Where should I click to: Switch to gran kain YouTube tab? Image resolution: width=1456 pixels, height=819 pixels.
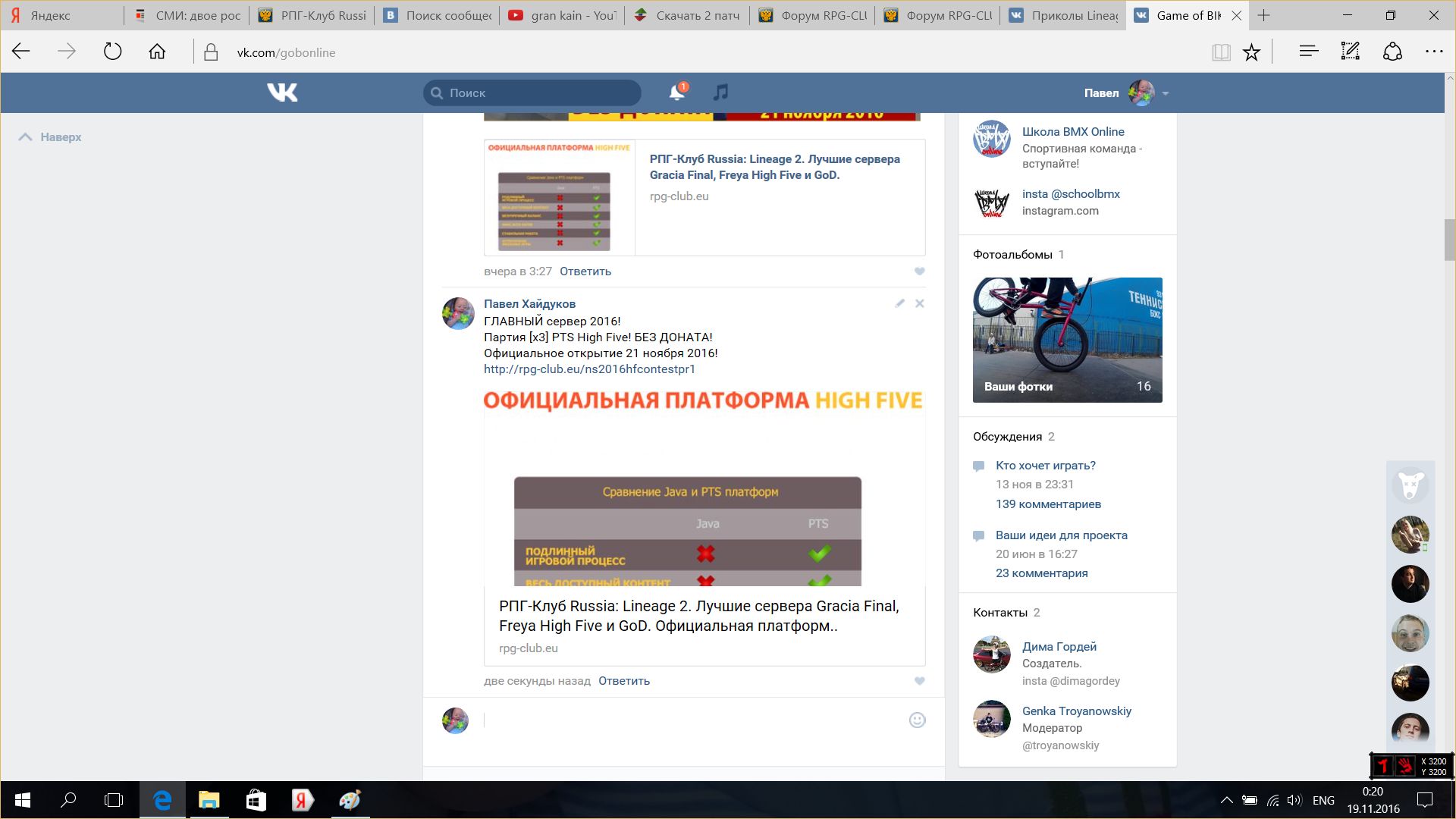(563, 15)
